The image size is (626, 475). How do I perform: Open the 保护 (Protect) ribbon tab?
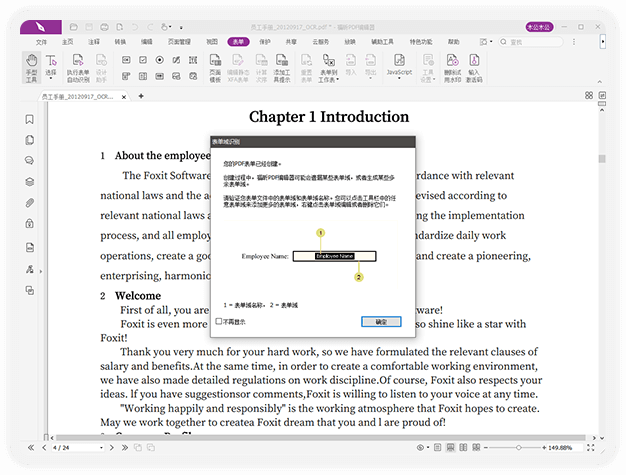(x=265, y=42)
